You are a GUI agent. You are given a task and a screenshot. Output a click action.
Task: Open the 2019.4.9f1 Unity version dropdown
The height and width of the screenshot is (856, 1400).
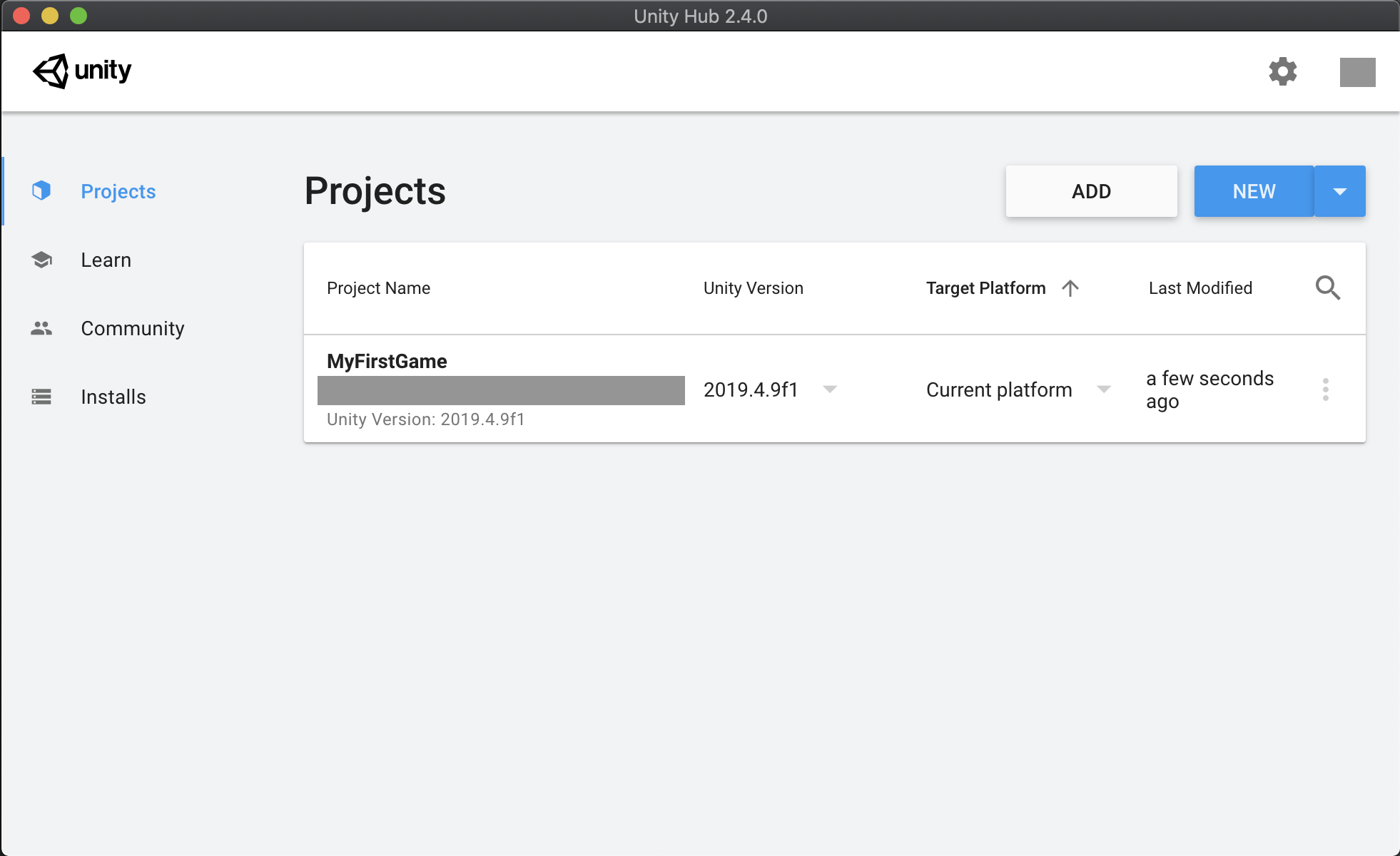tap(829, 389)
